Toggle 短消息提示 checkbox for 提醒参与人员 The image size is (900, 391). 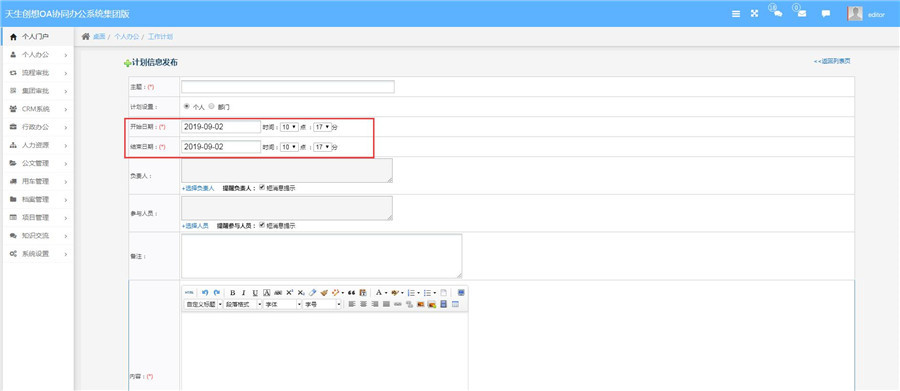pos(262,225)
